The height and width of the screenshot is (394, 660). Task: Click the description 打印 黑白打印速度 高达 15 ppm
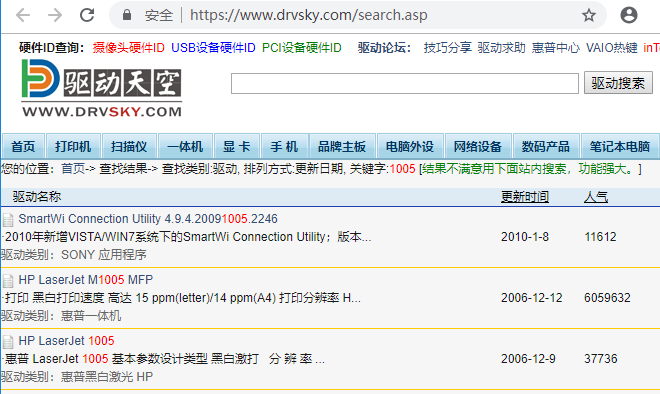click(183, 298)
